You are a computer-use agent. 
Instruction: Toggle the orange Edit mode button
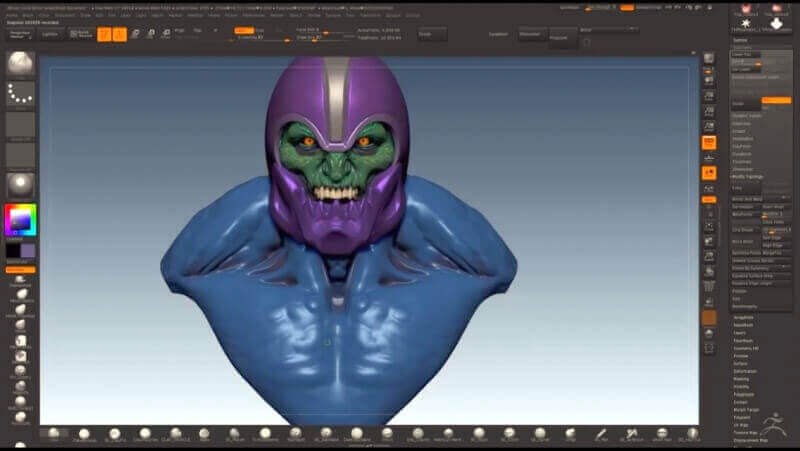click(x=104, y=34)
